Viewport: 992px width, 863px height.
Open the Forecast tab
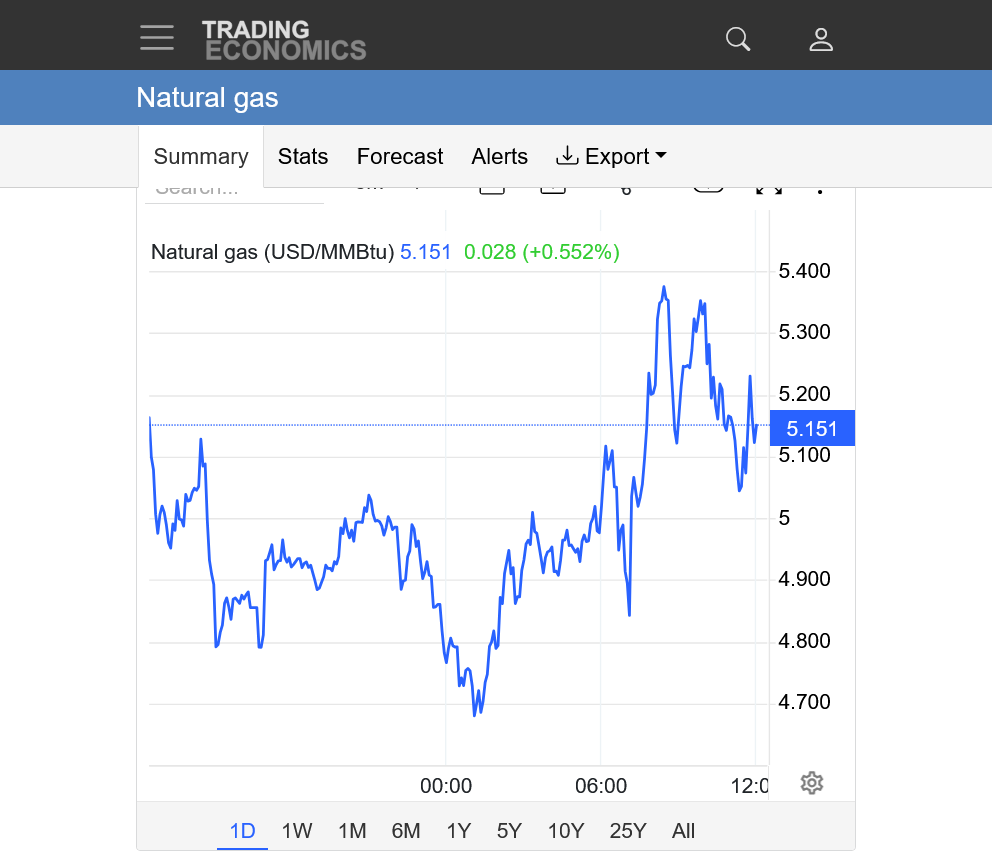pyautogui.click(x=400, y=156)
